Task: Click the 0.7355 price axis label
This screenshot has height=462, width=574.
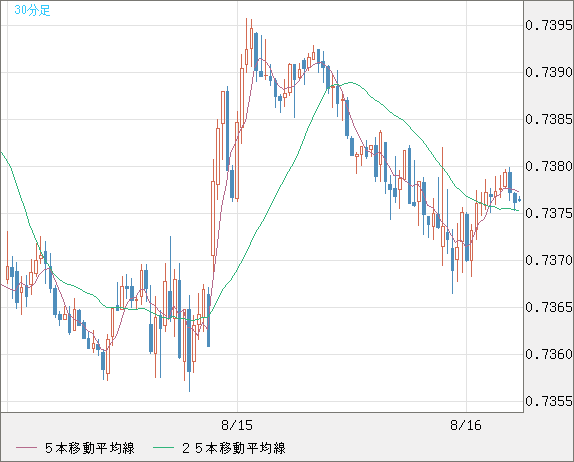Action: (549, 401)
